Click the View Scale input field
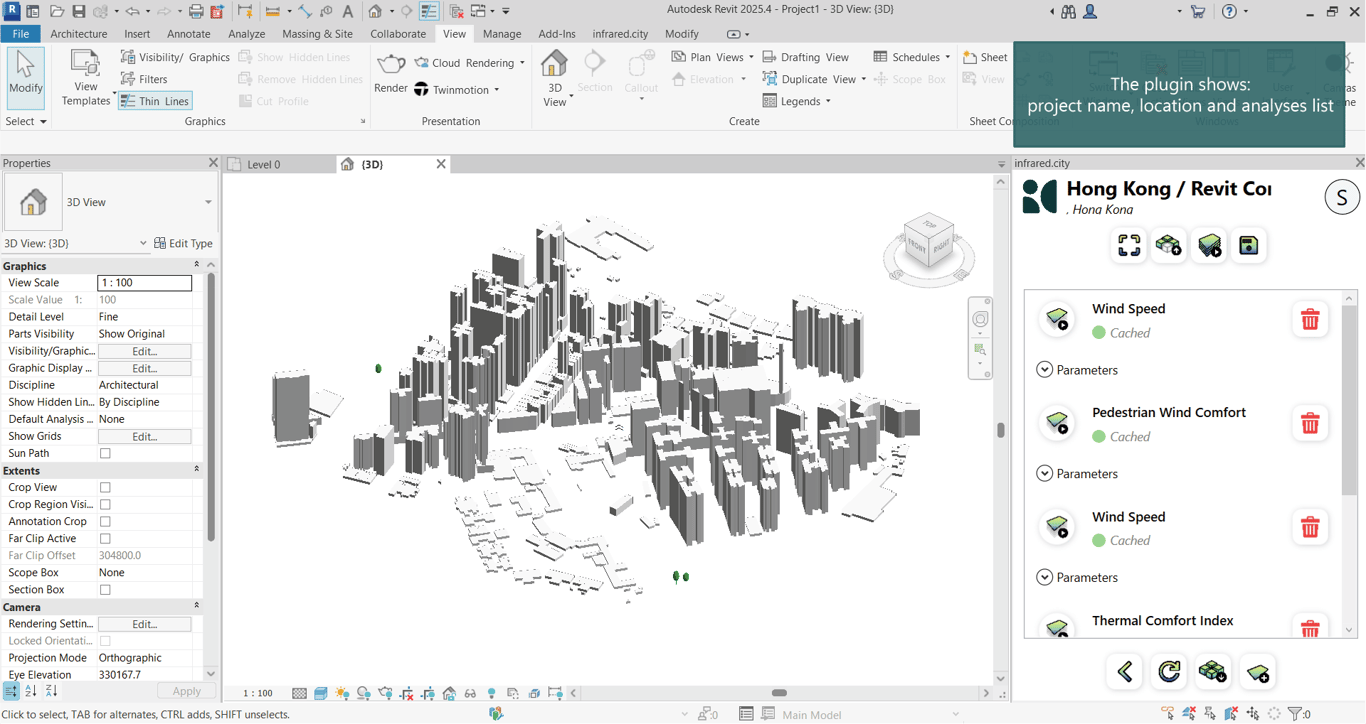Image resolution: width=1366 pixels, height=724 pixels. (x=144, y=283)
